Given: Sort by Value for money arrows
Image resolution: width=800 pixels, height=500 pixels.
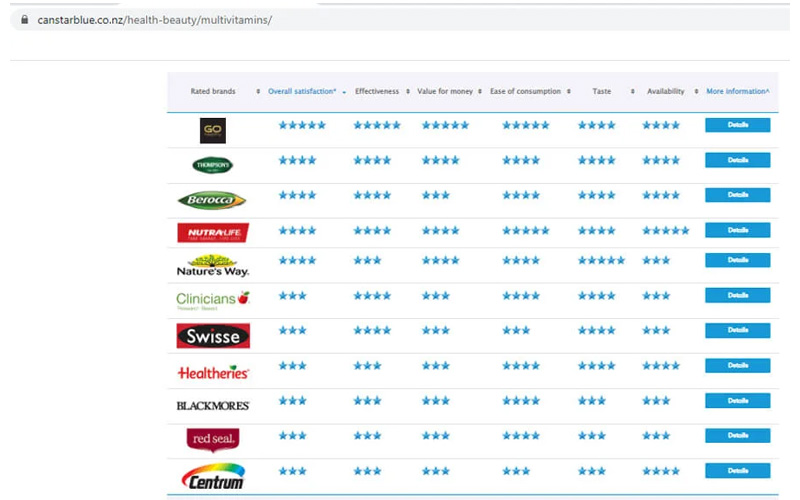Looking at the screenshot, I should tap(480, 91).
